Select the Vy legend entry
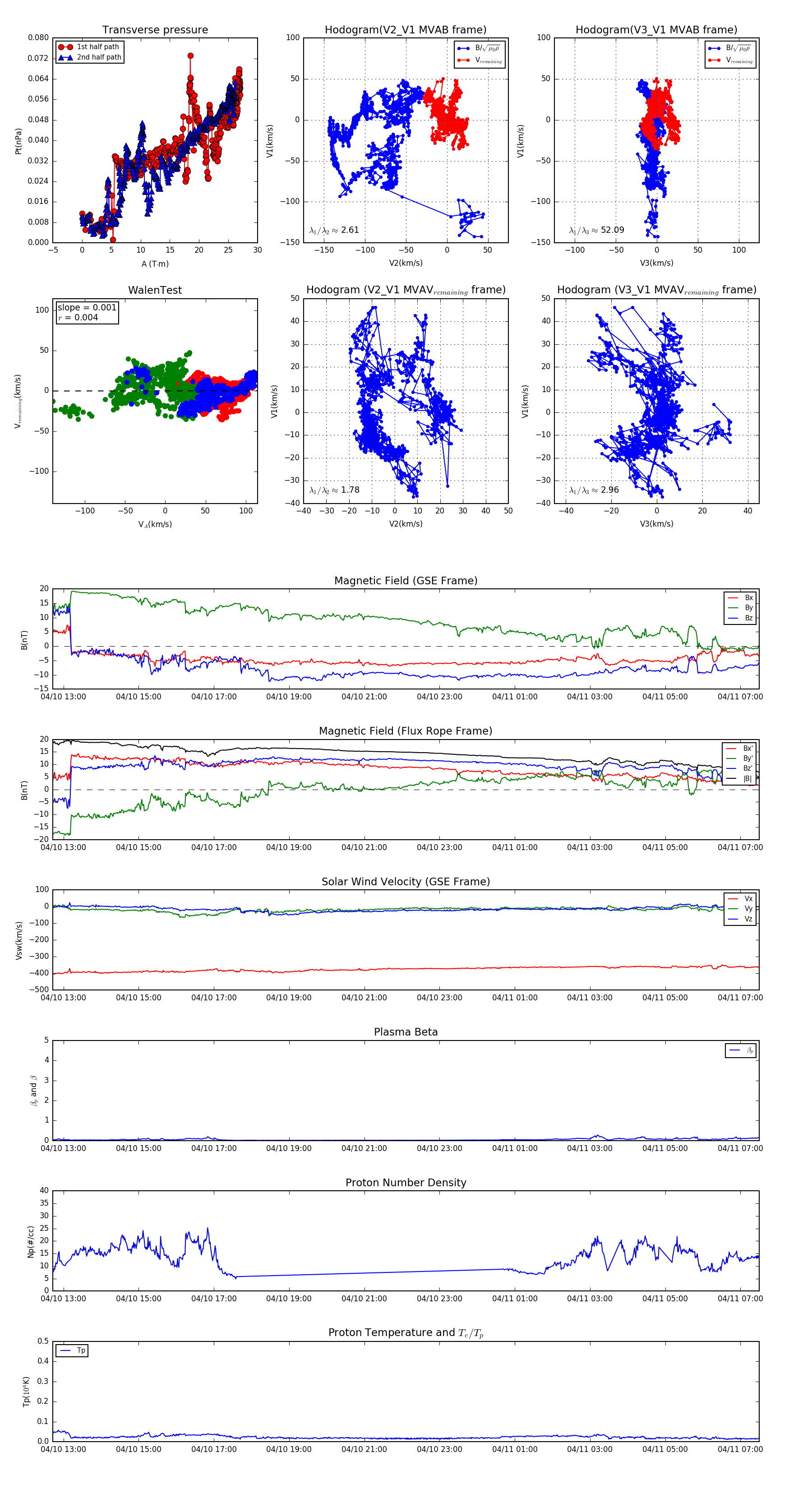The width and height of the screenshot is (812, 1489). [740, 909]
